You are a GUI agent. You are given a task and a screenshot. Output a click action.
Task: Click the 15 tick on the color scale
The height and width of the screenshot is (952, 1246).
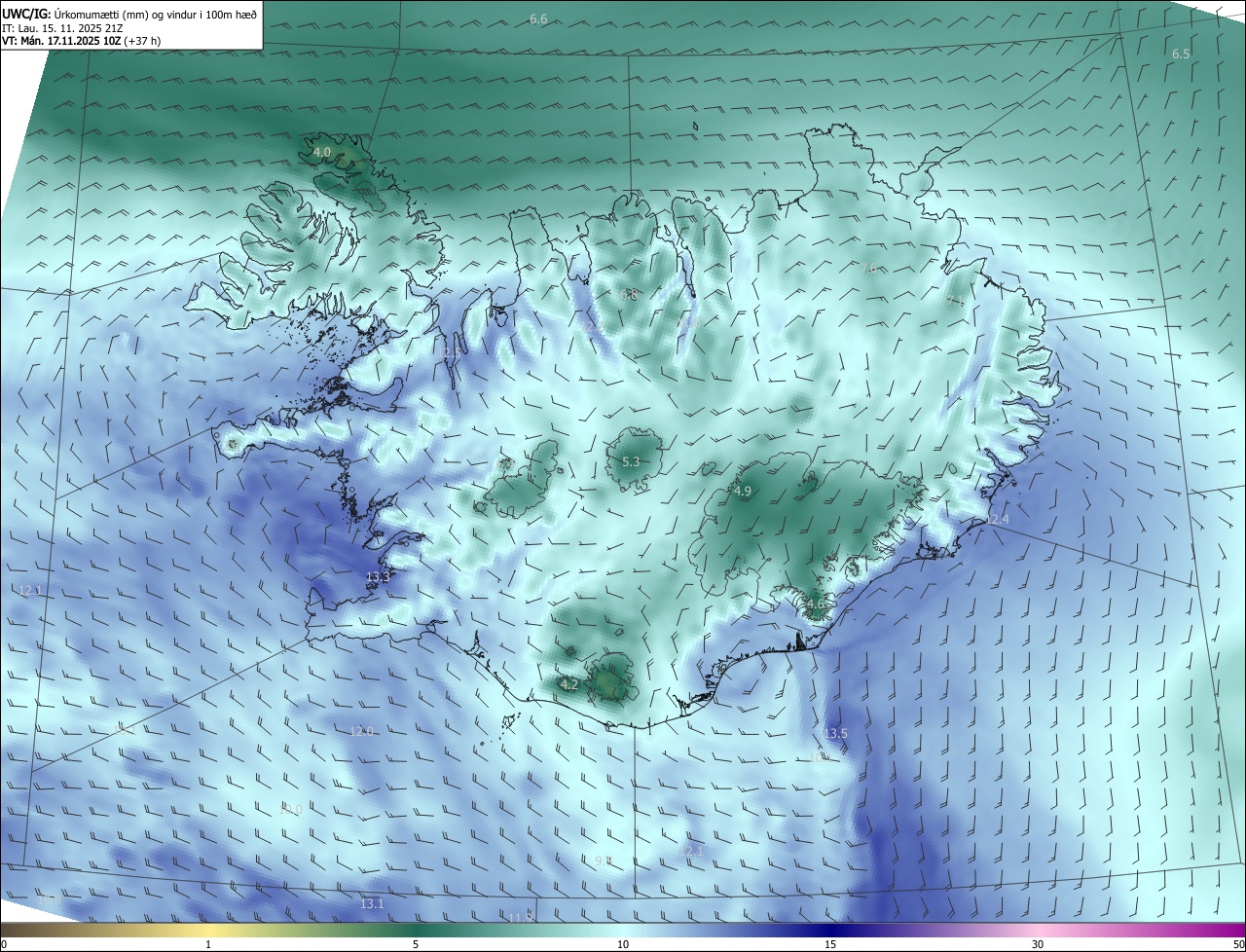click(x=830, y=944)
